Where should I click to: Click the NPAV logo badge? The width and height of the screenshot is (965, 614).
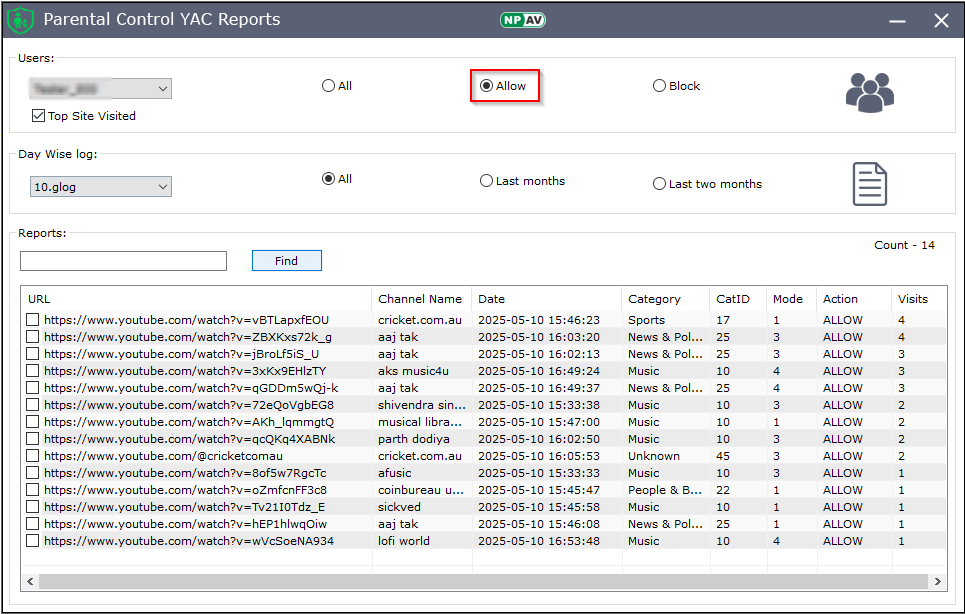522,20
